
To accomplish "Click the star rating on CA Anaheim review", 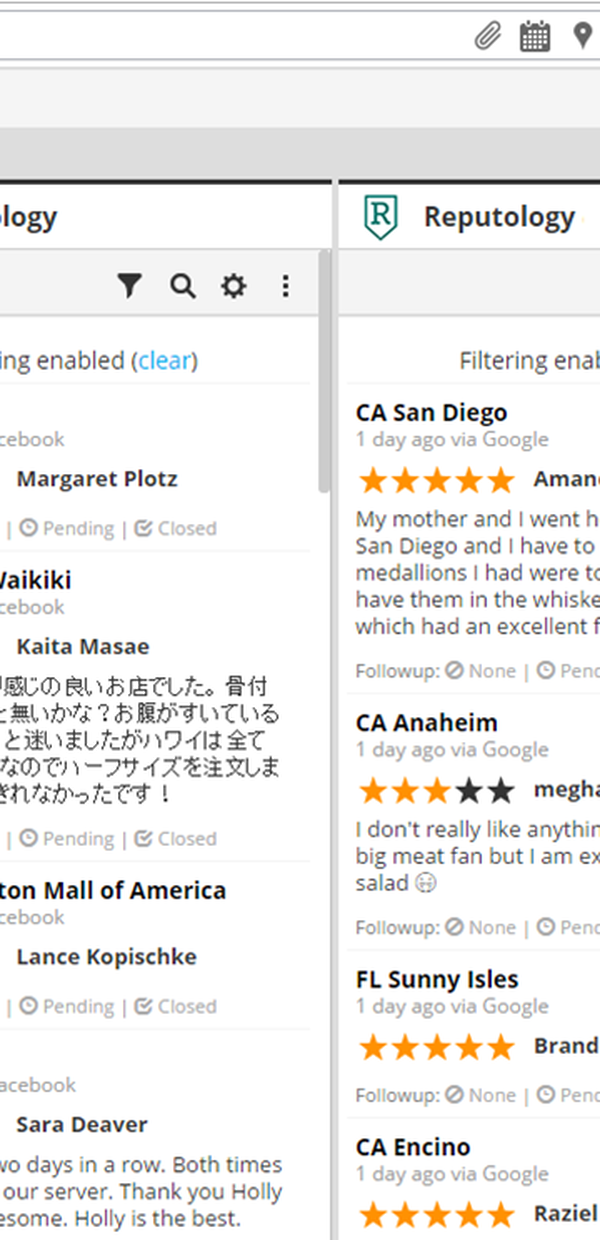I will pyautogui.click(x=436, y=791).
